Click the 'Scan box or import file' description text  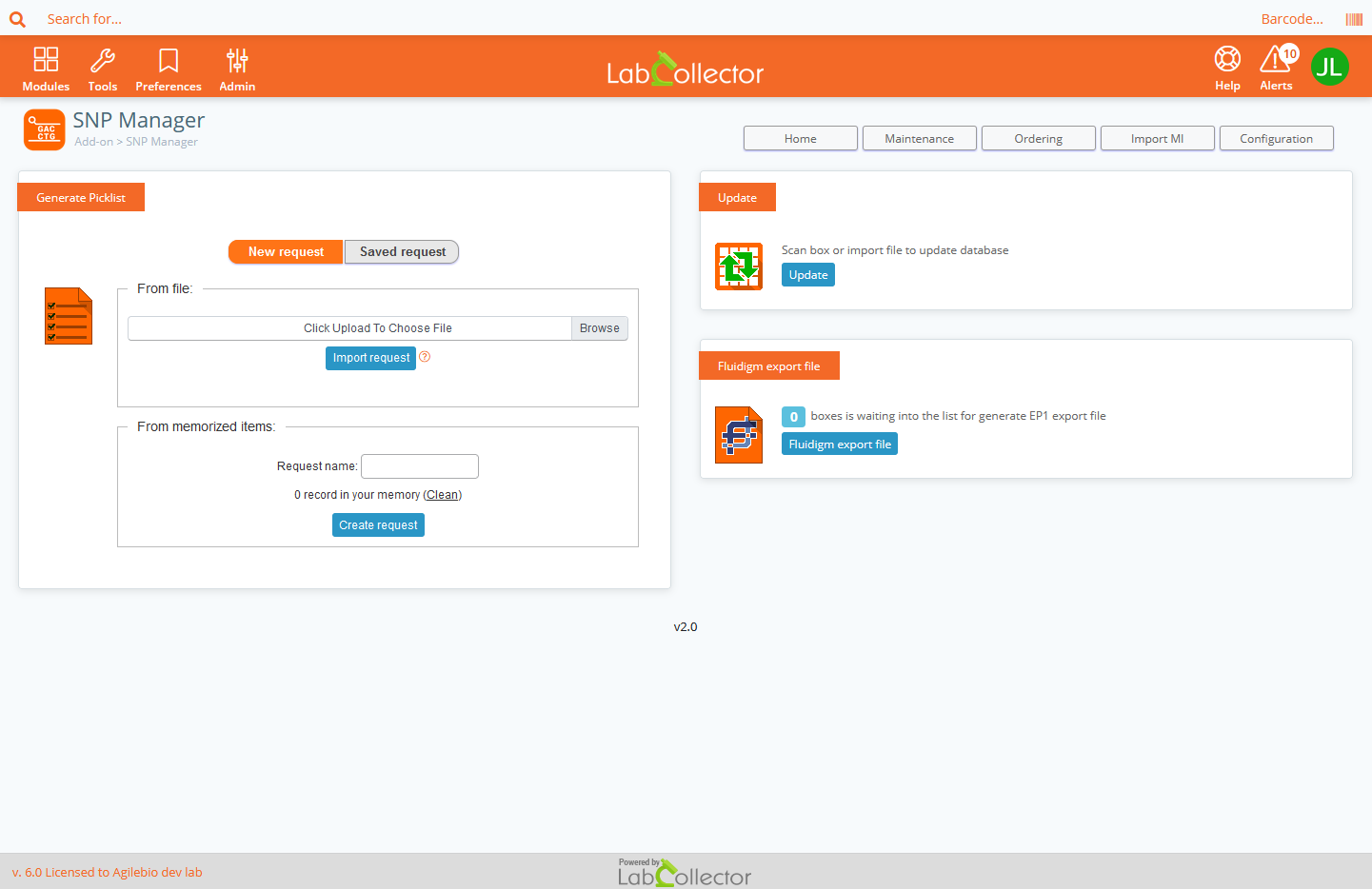tap(895, 250)
